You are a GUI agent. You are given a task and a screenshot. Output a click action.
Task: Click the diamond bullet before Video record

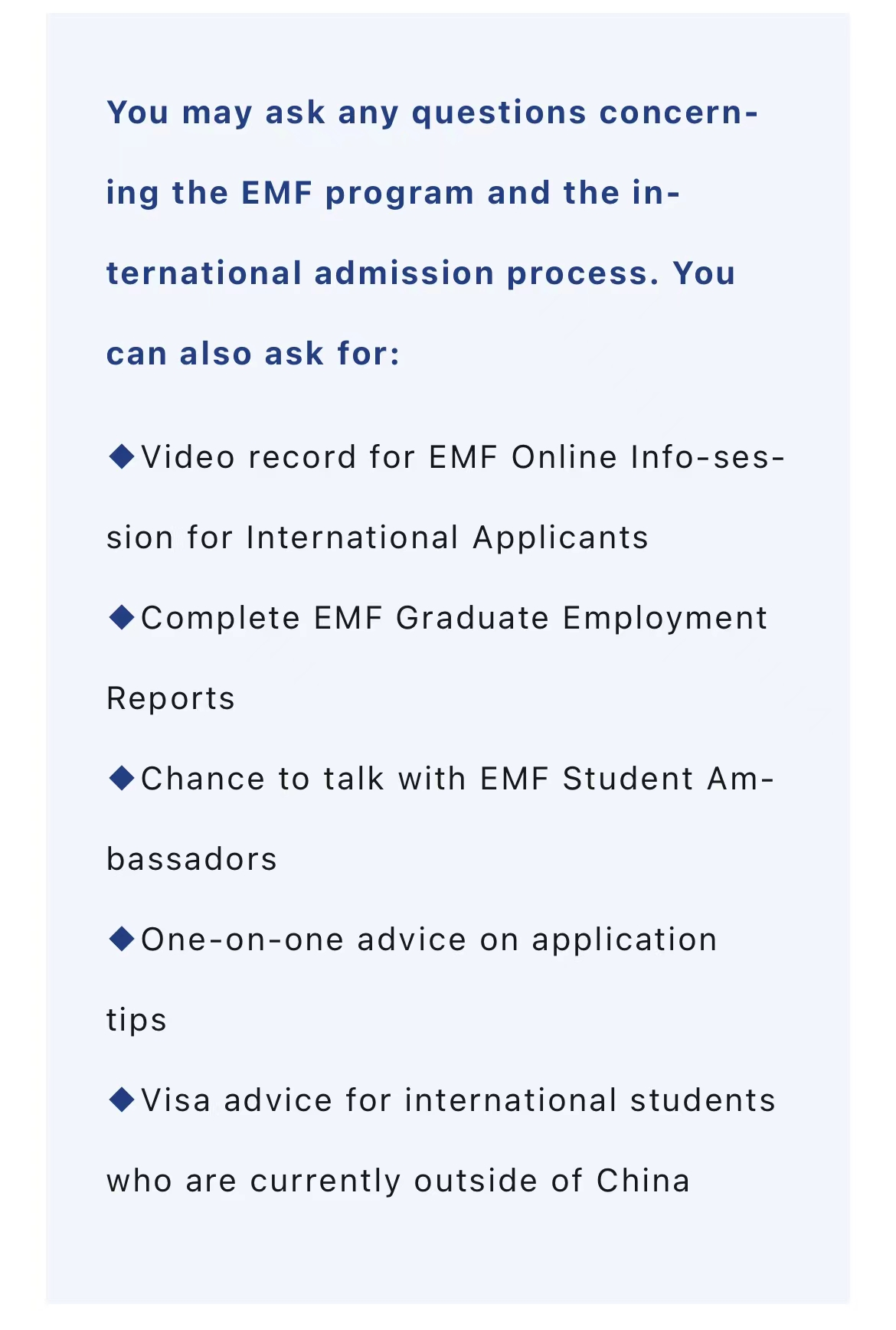122,457
